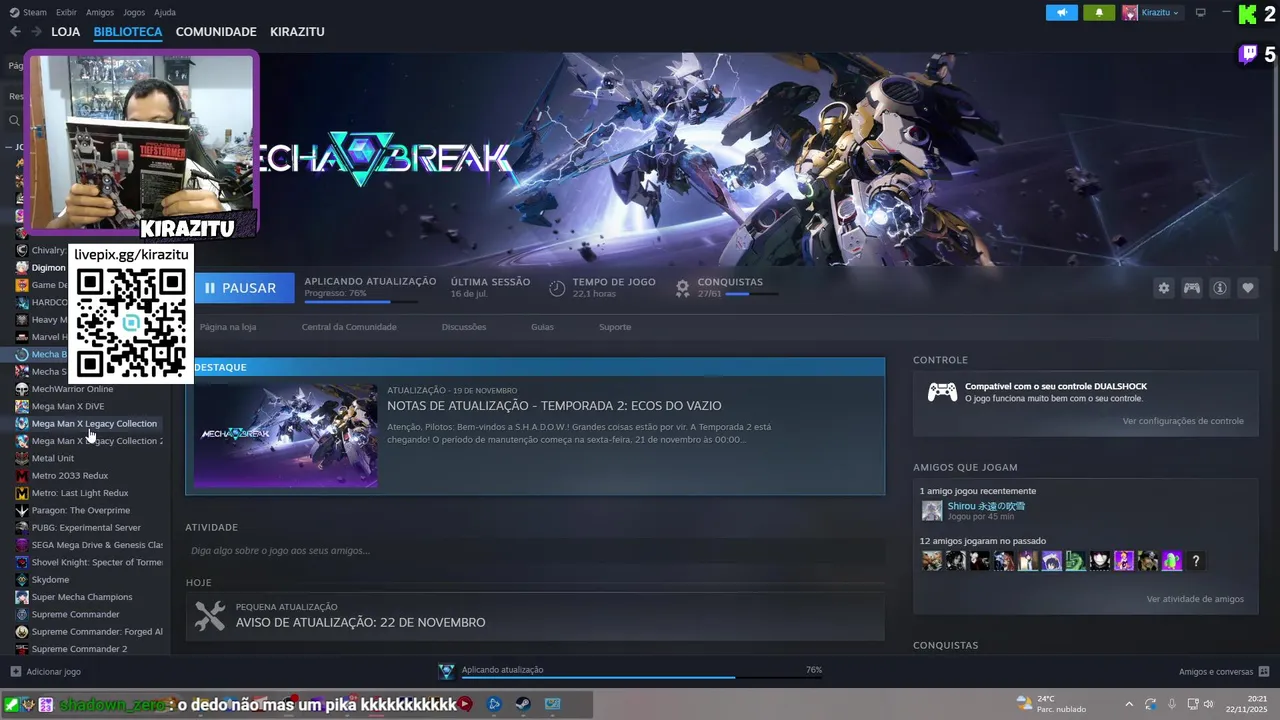Open controller layout icon beside the gear
1280x720 pixels.
1192,288
